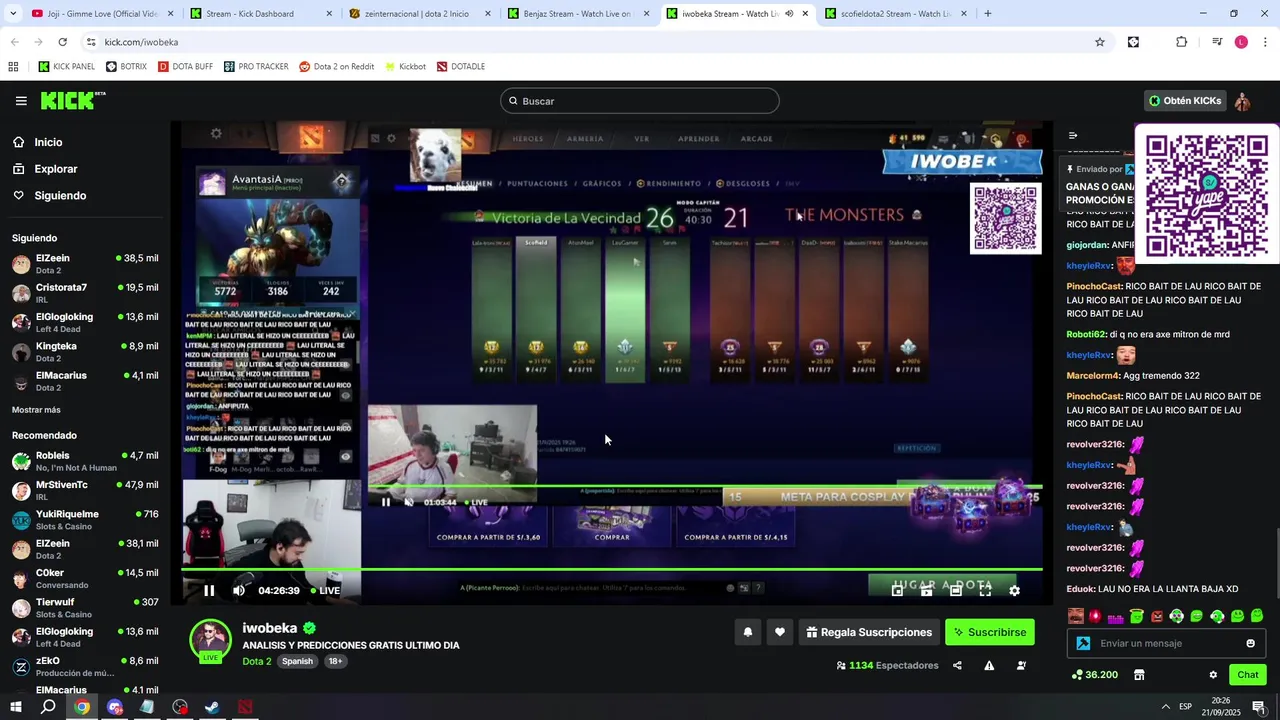Open the emoji picker in chat input
The image size is (1280, 720).
click(x=1250, y=643)
